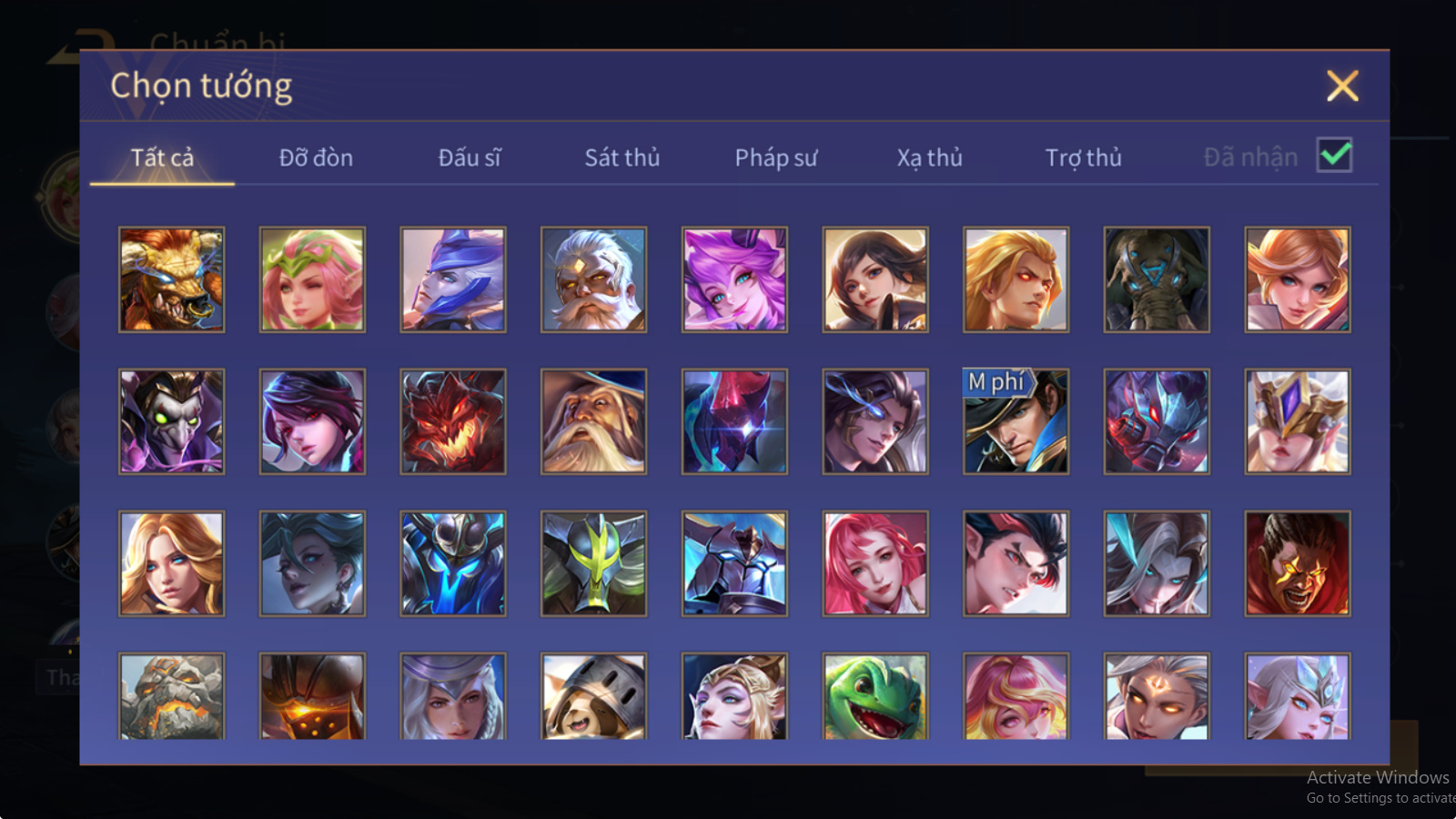Screen dimensions: 1456x819
Task: Select the Tất cả tab
Action: [x=162, y=157]
